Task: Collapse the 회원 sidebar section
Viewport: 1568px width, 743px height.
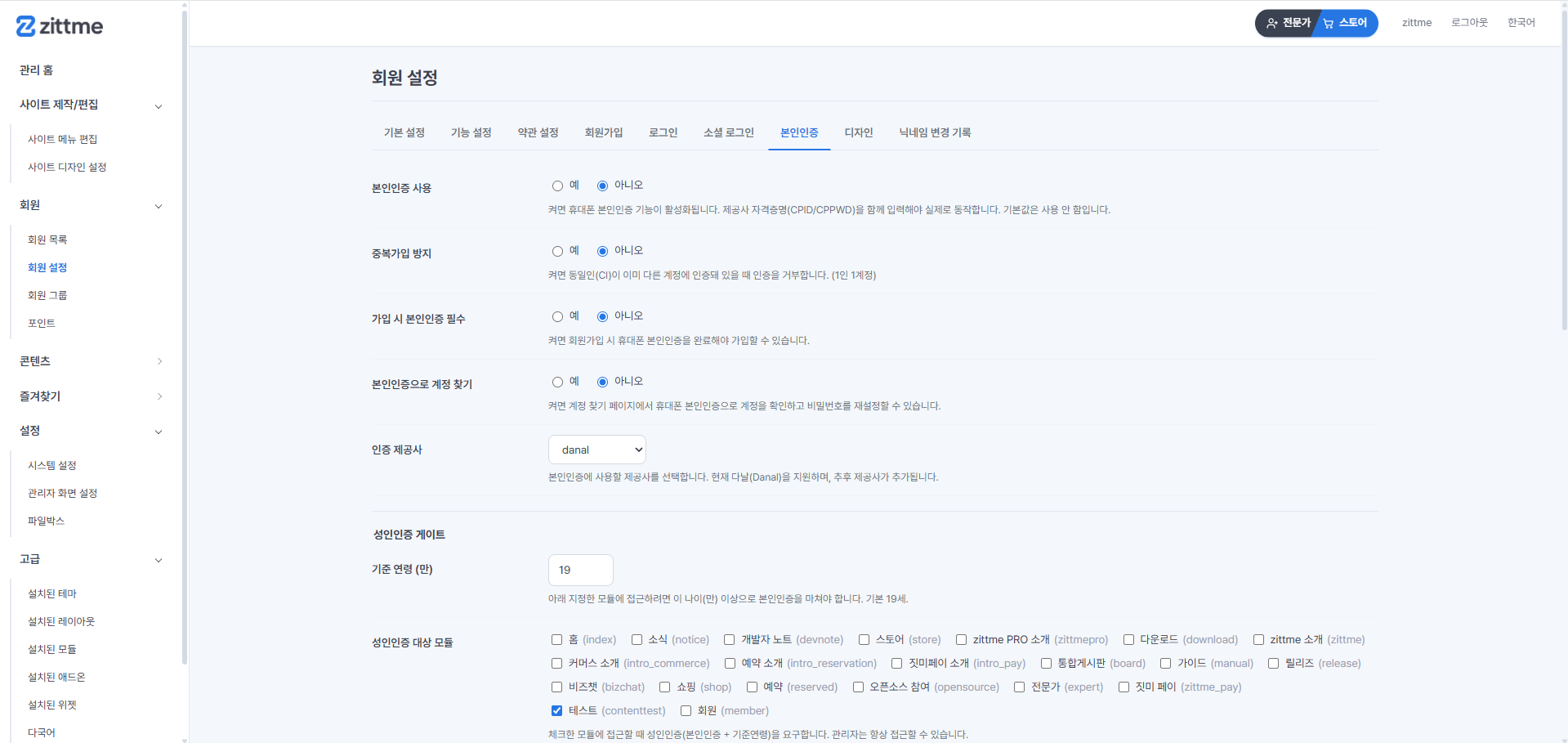Action: [x=159, y=206]
